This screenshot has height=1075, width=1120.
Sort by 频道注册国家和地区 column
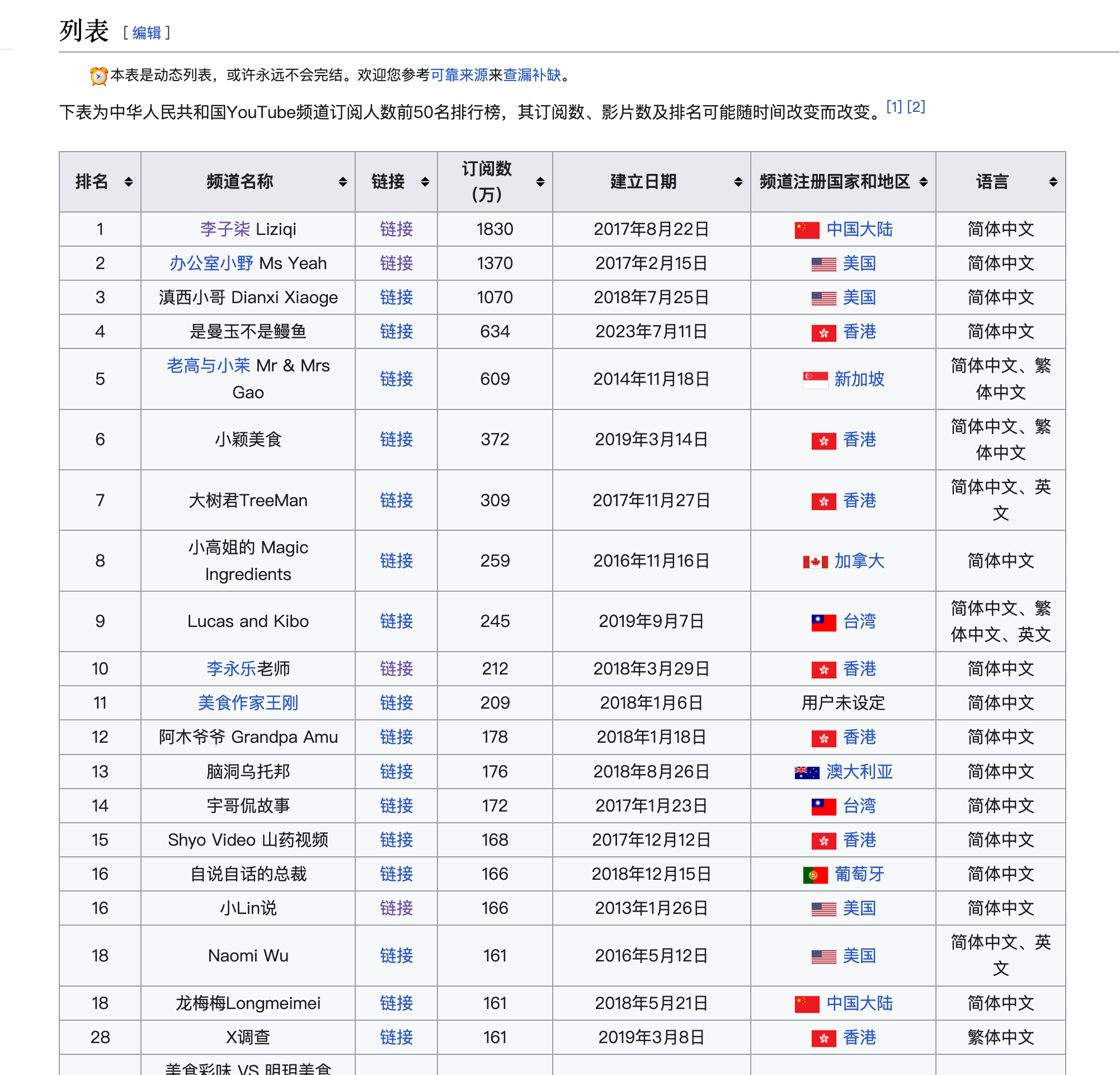point(924,182)
